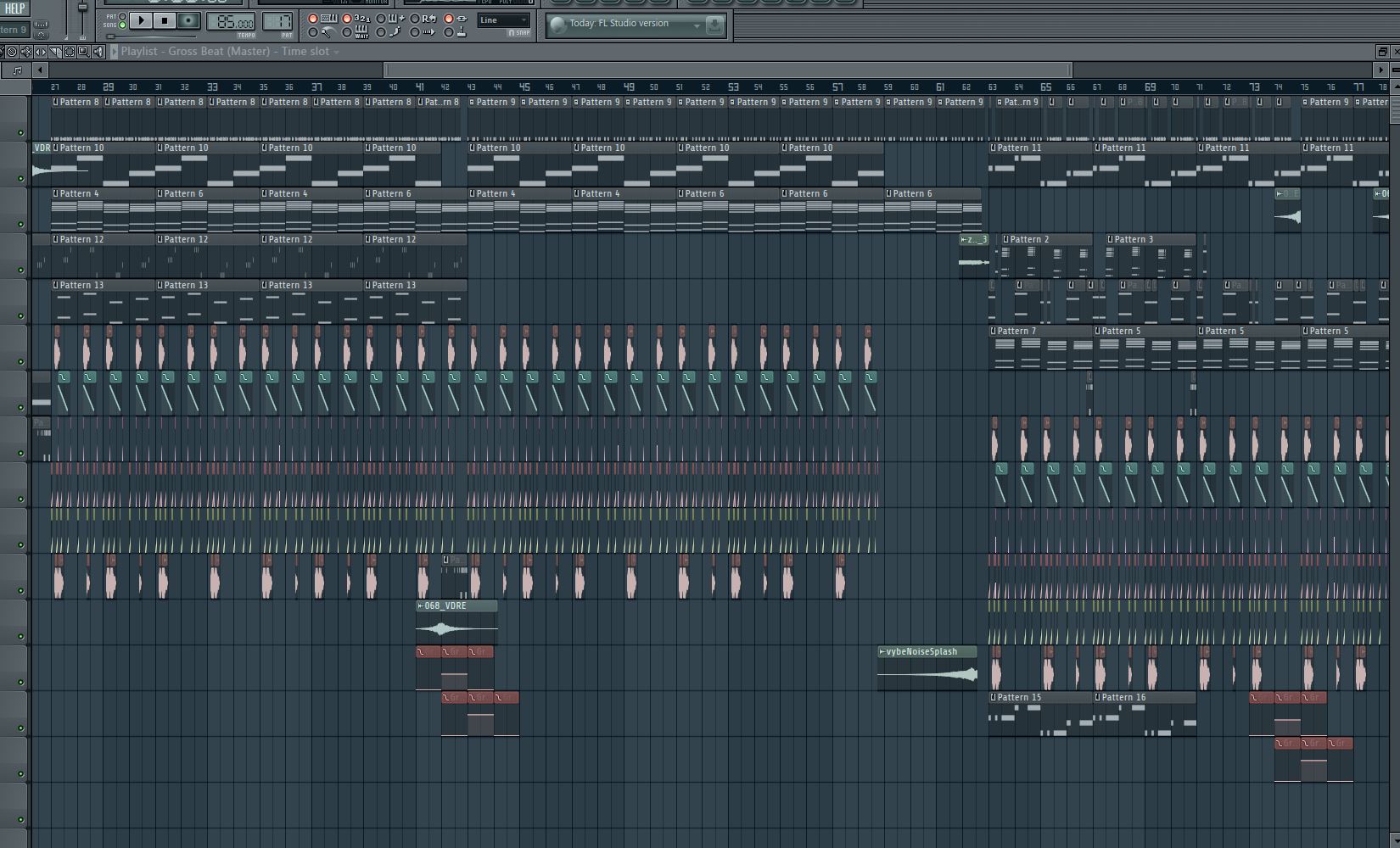Open clip menu icon of vybeNoiseSplash
1400x848 pixels.
click(882, 651)
